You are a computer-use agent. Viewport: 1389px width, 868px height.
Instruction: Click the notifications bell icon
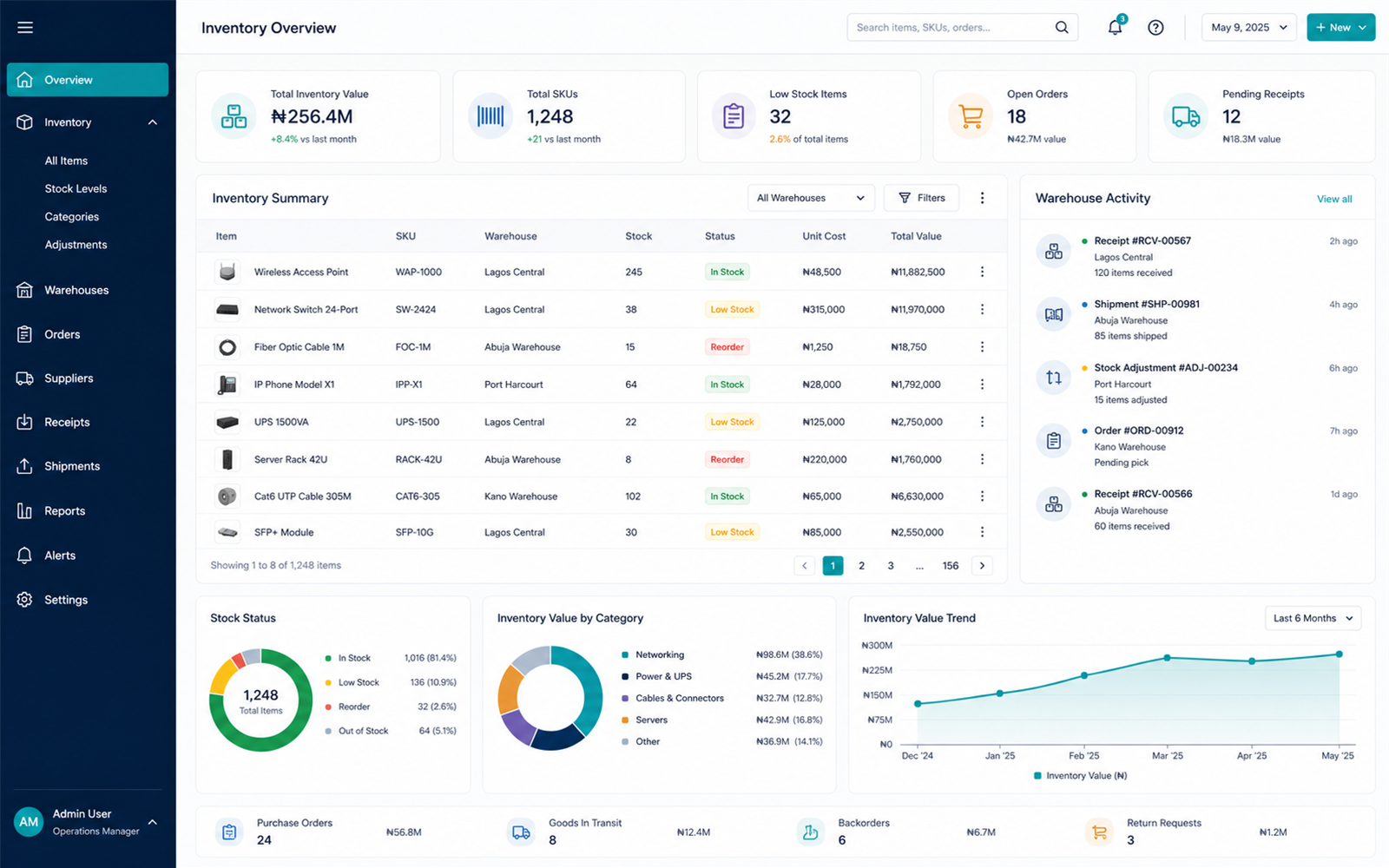(1115, 28)
